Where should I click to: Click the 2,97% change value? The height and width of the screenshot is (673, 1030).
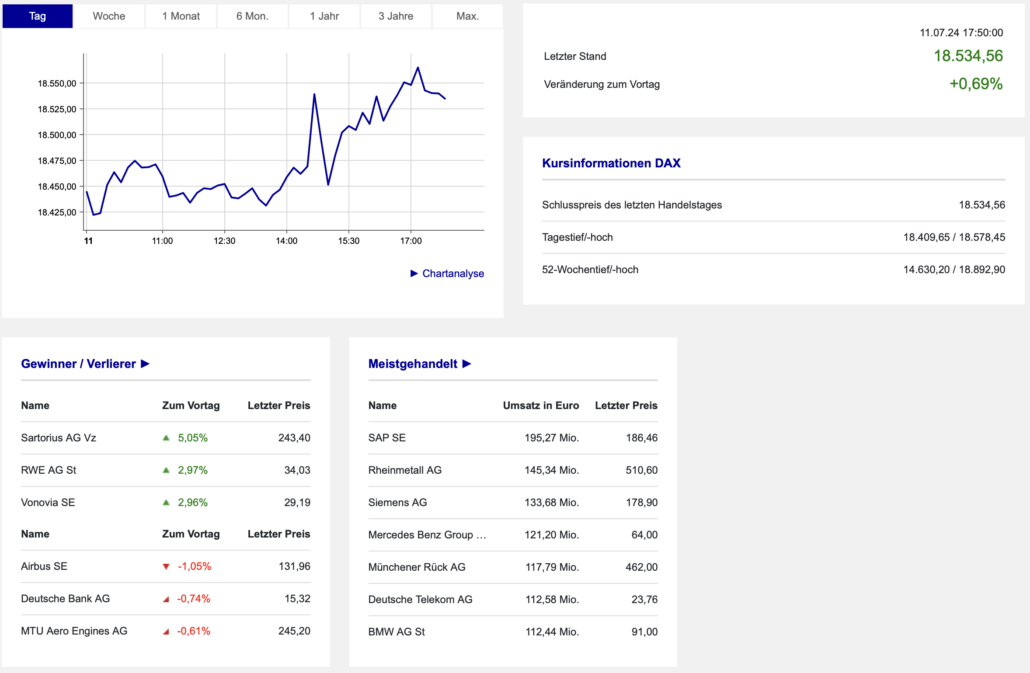(x=192, y=470)
